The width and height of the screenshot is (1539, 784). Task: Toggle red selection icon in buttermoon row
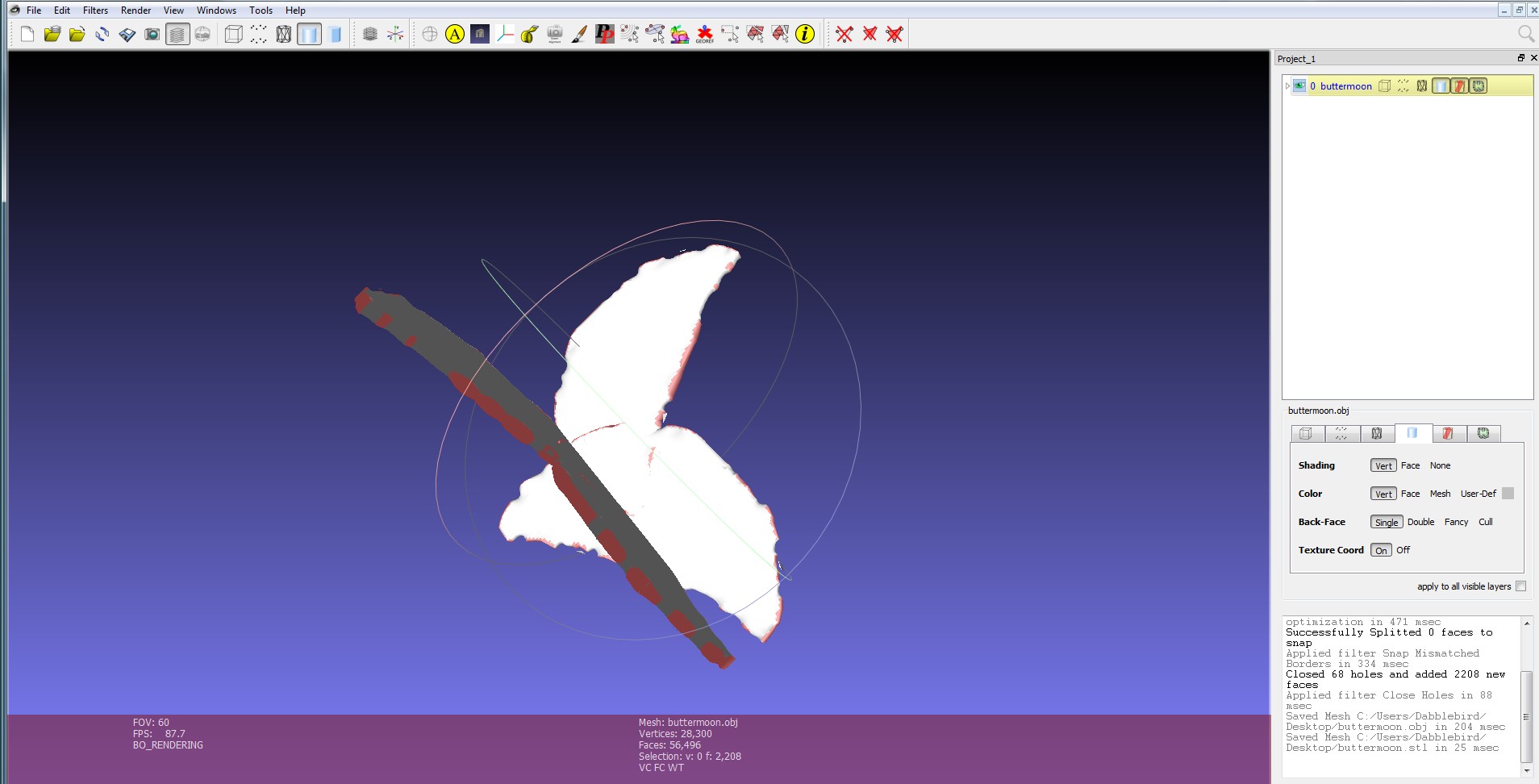pos(1460,86)
